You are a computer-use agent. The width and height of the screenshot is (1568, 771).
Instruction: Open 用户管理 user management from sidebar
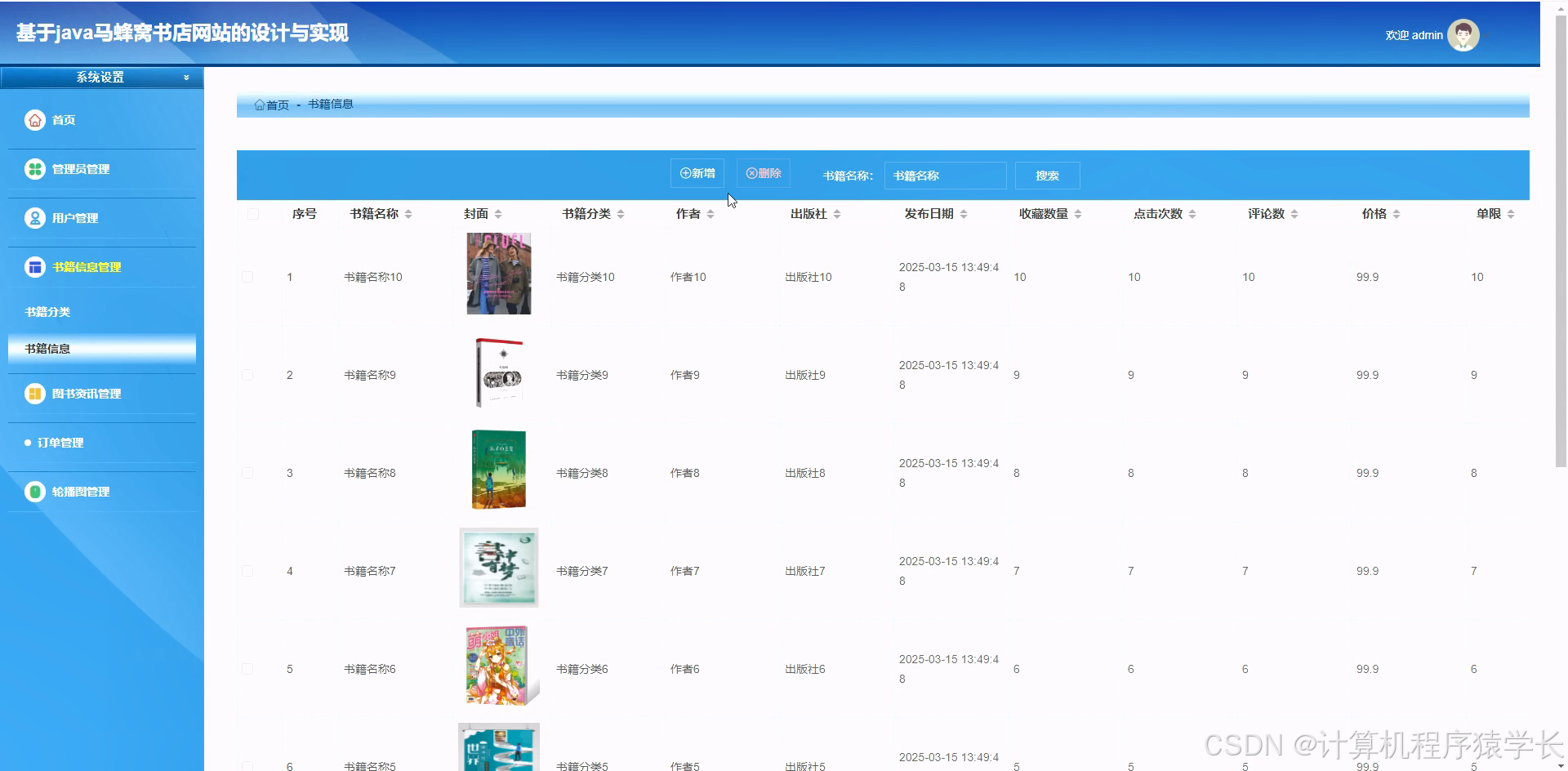[35, 218]
